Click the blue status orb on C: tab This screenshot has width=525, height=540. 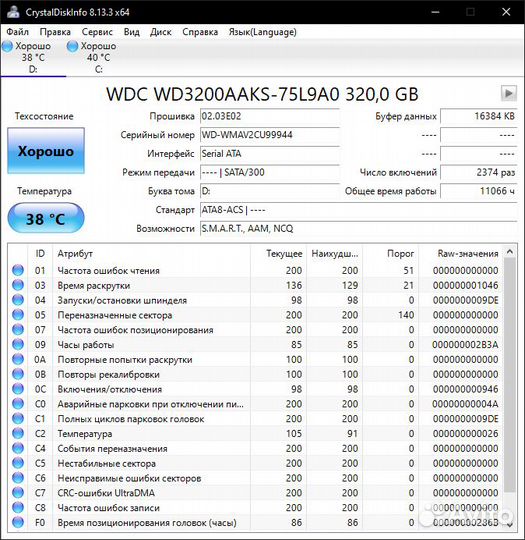[73, 46]
